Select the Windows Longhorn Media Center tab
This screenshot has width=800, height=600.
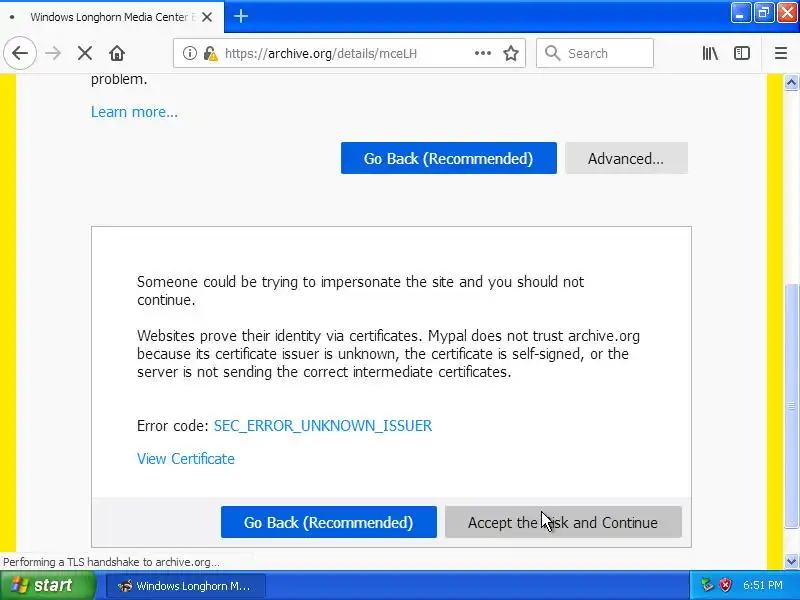tap(112, 17)
